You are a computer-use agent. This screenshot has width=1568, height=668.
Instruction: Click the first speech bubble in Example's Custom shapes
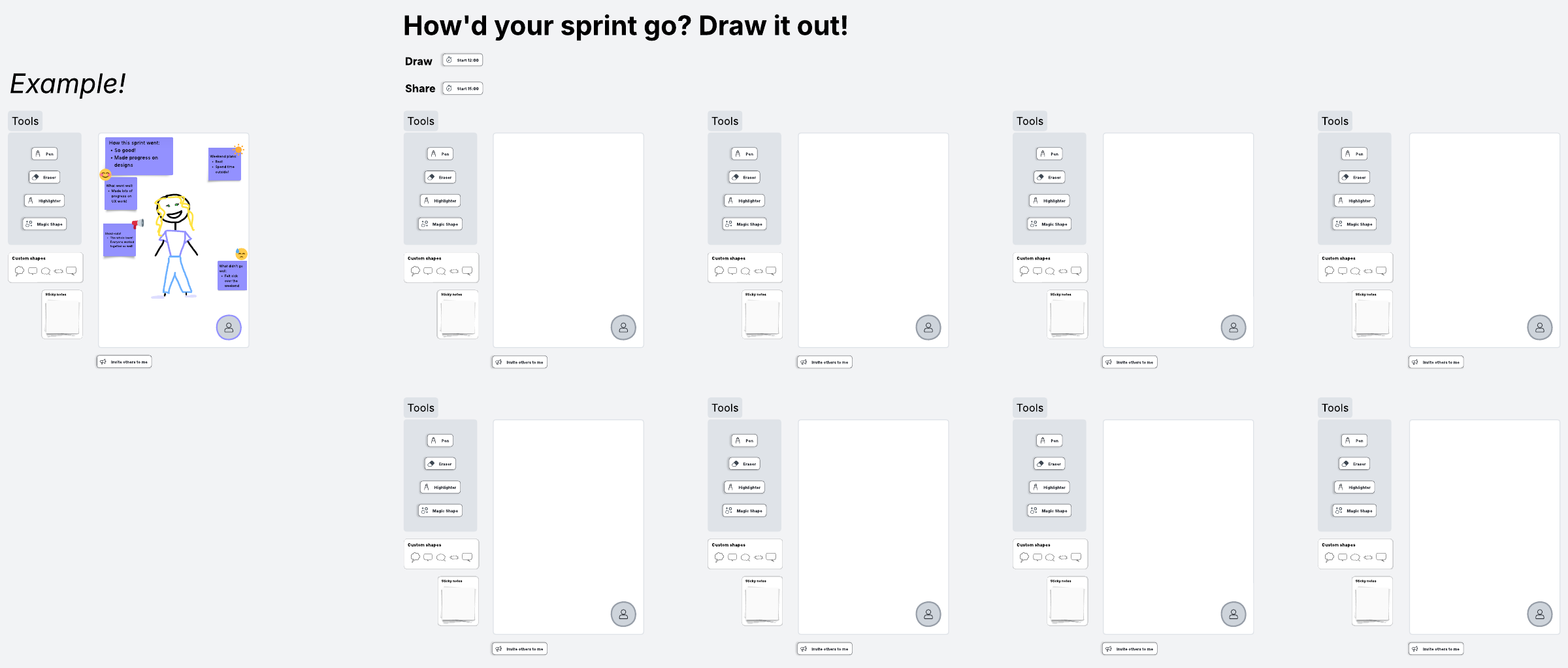click(x=20, y=271)
